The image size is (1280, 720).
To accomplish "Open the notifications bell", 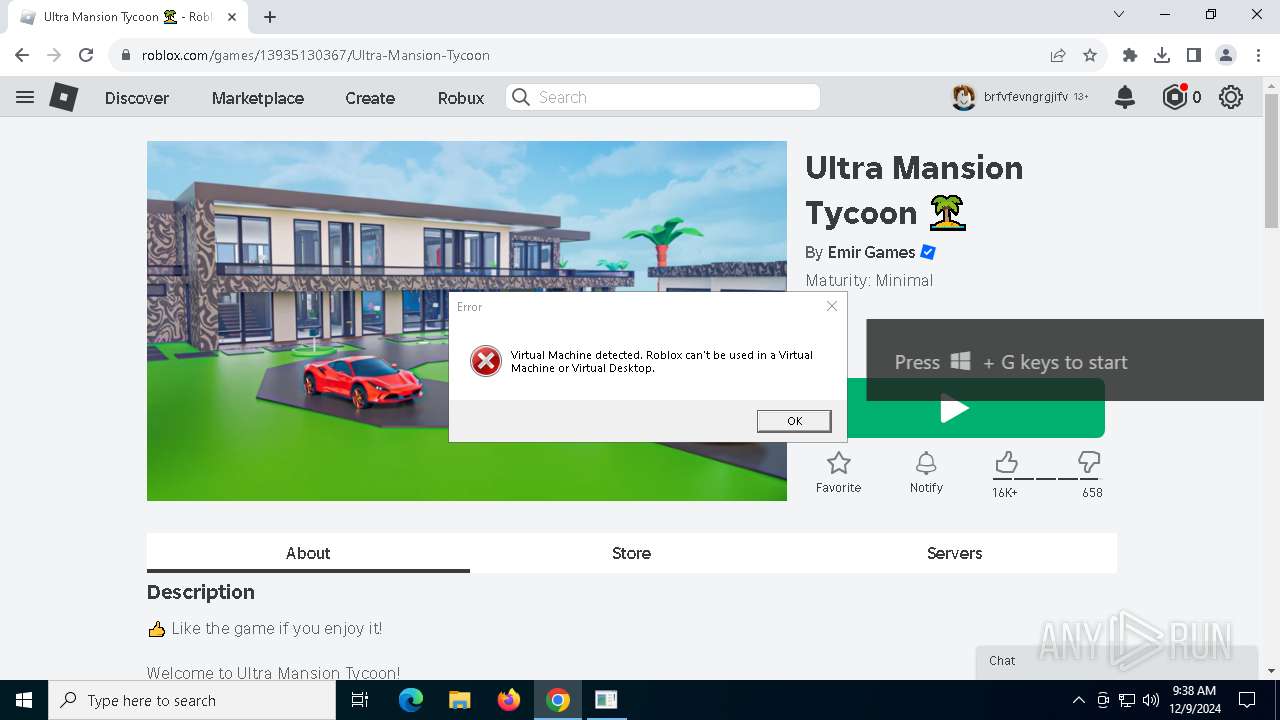I will pos(1125,97).
